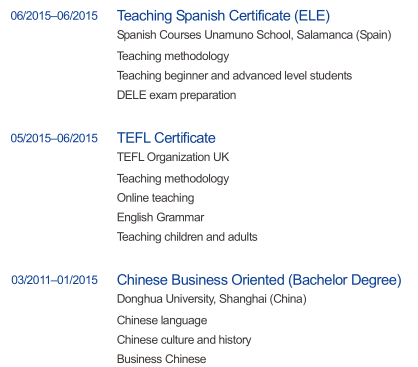Select the date range 06/2015–06/2015
Viewport: 418px width, 367px height.
[x=54, y=16]
